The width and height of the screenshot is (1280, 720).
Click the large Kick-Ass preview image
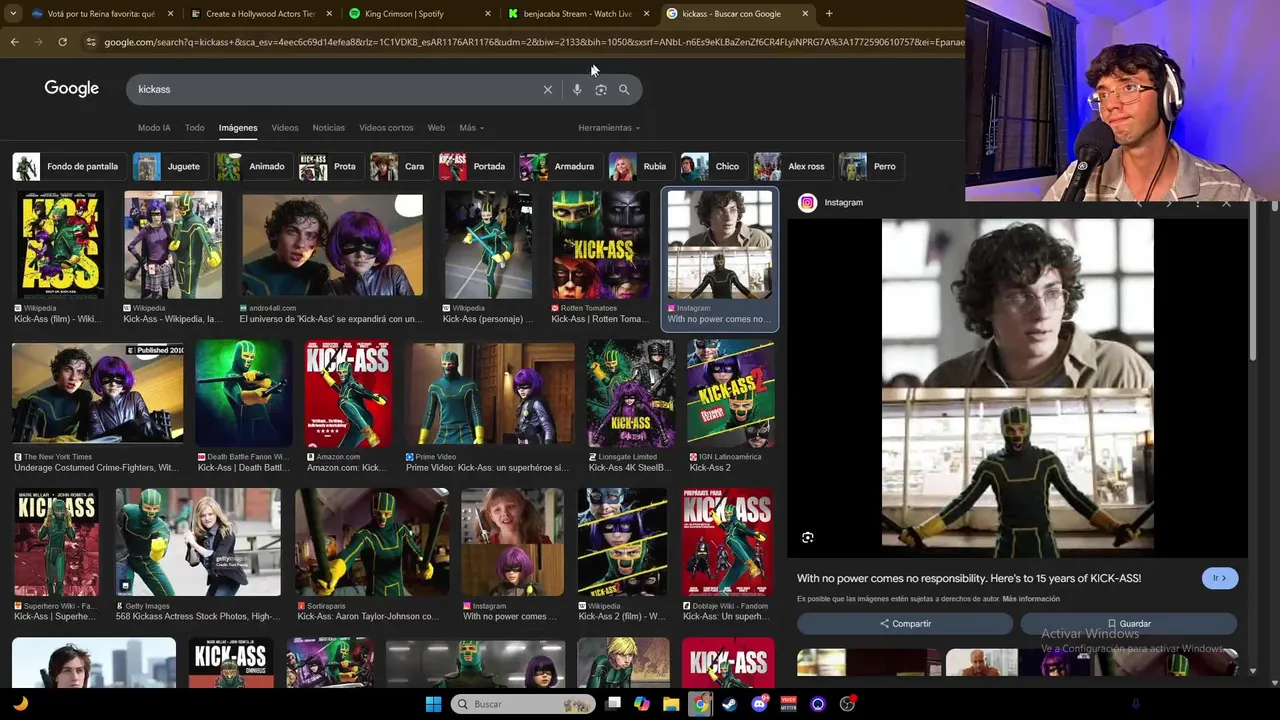1017,388
